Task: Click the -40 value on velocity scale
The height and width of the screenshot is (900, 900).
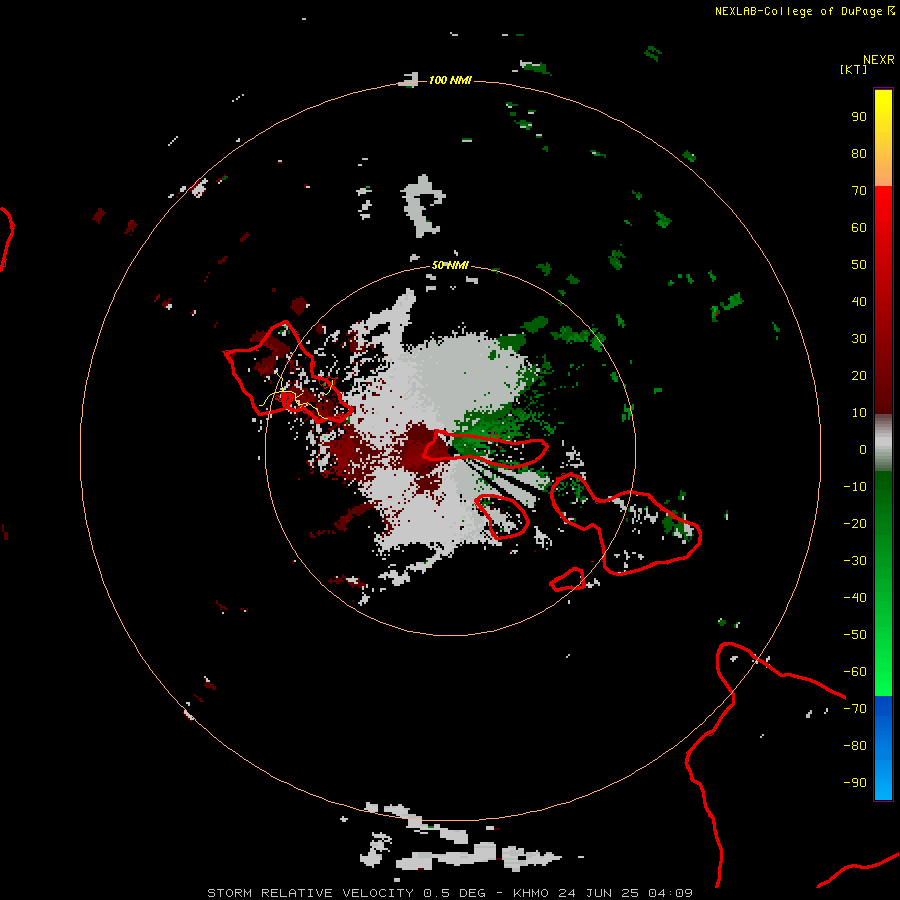Action: click(x=855, y=598)
